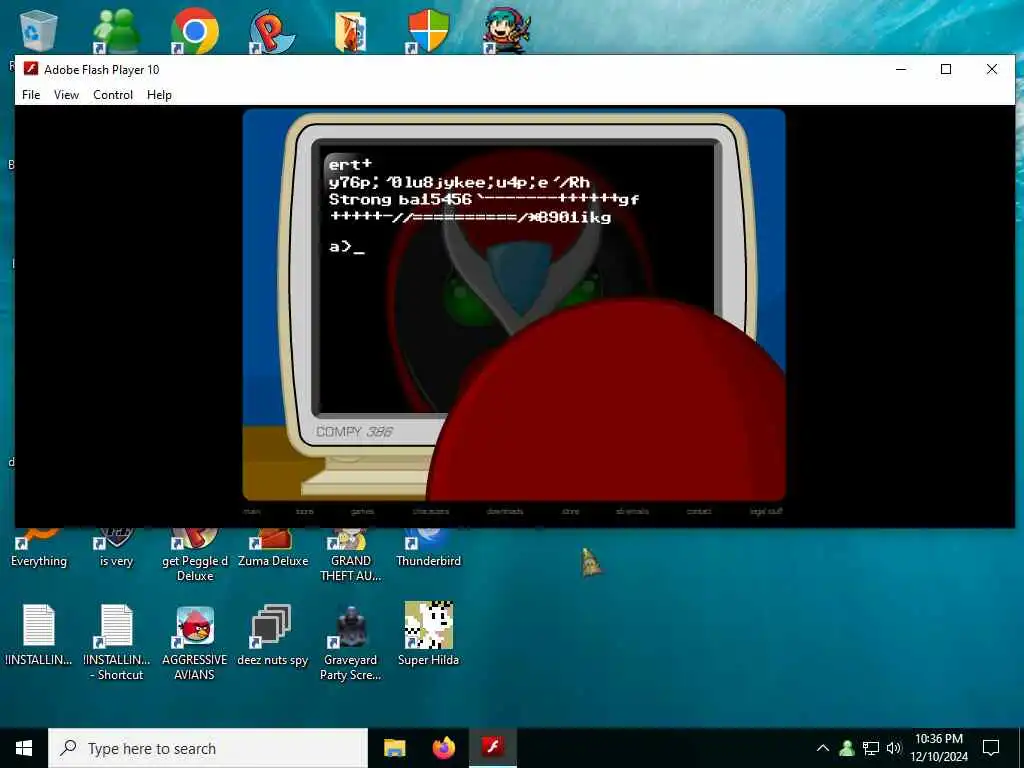
Task: Click the 'games' navigation link
Action: (362, 511)
